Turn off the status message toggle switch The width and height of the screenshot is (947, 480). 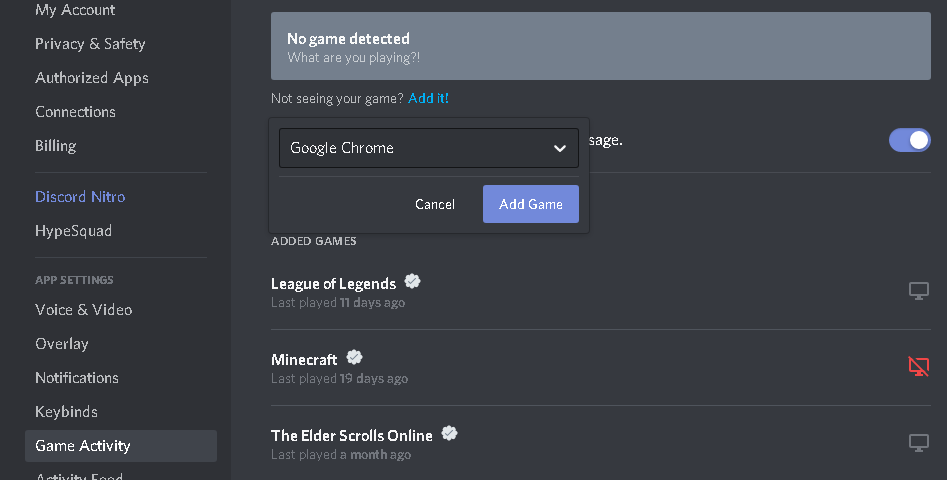[909, 140]
